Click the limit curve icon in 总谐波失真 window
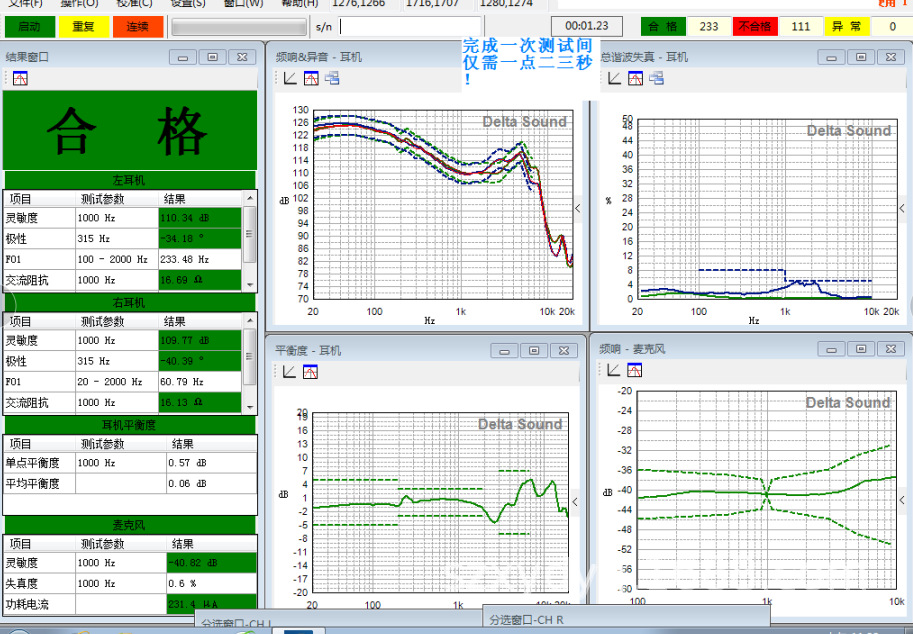The height and width of the screenshot is (634, 913). pyautogui.click(x=635, y=78)
